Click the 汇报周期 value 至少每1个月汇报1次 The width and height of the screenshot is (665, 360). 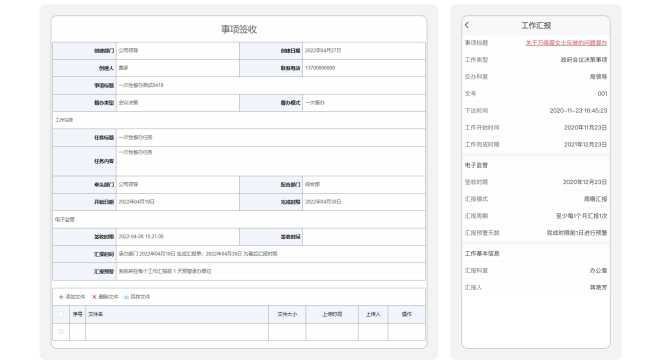coord(581,216)
